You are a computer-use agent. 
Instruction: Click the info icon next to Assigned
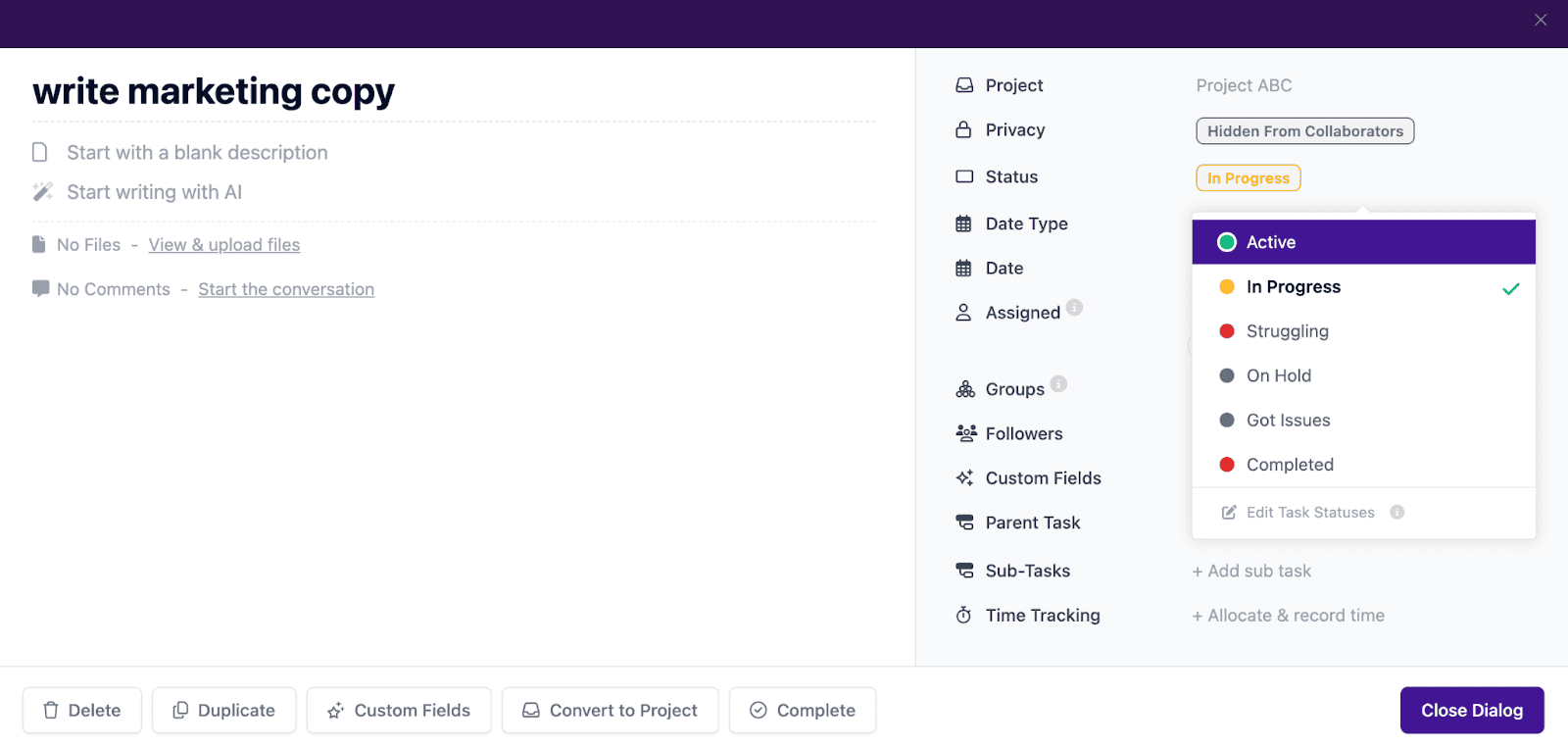coord(1074,308)
